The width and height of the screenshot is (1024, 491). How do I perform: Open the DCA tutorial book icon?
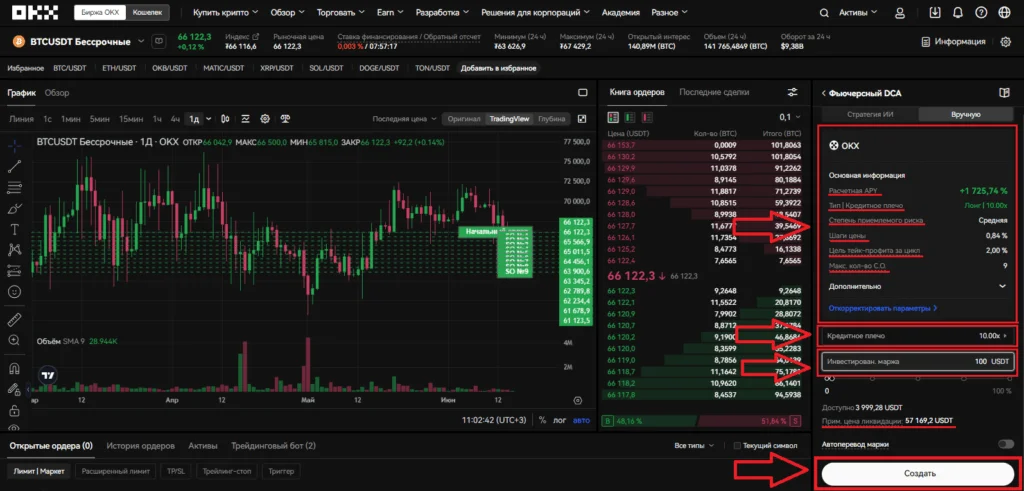[x=1004, y=93]
